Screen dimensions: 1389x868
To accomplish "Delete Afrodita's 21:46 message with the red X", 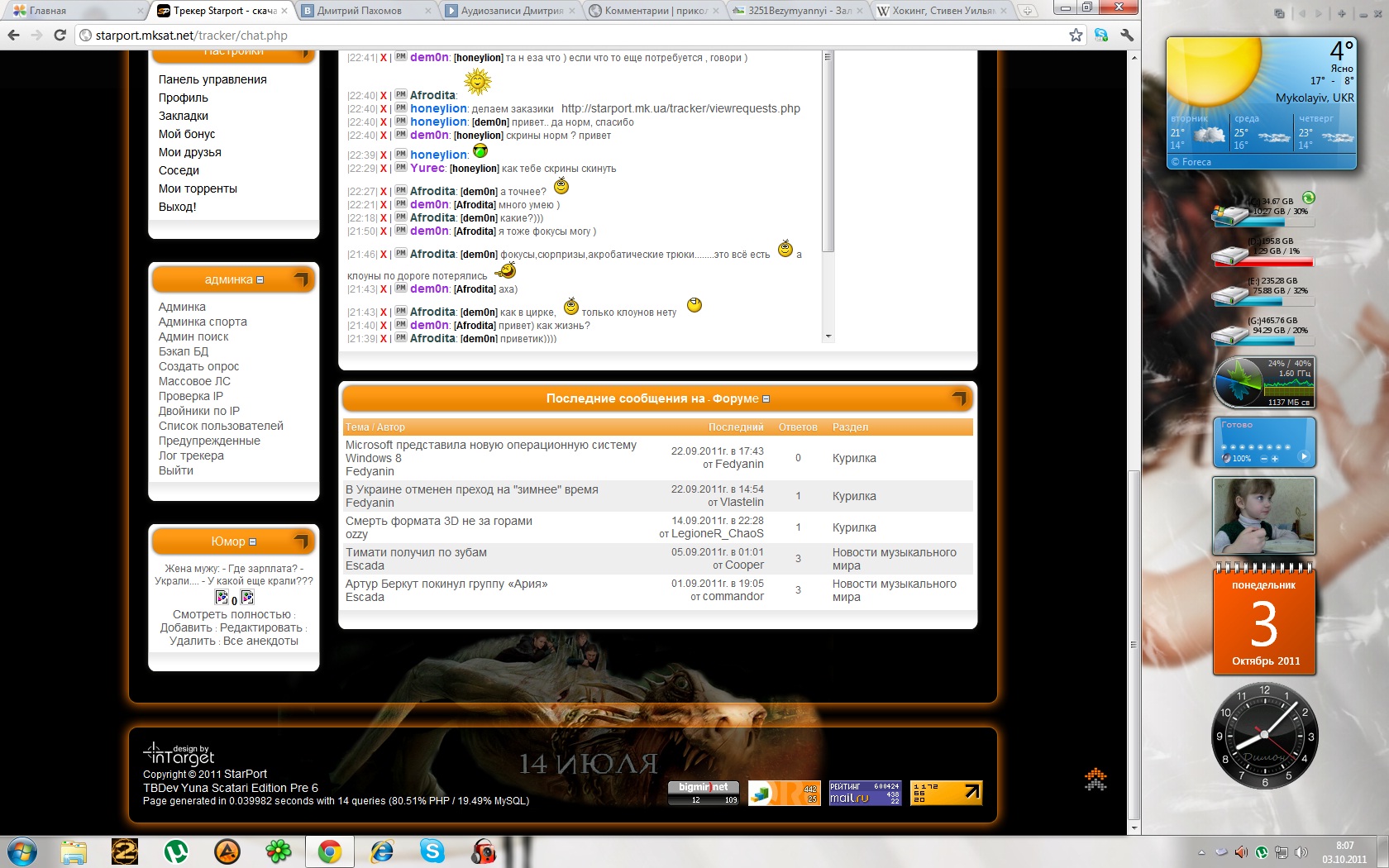I will pyautogui.click(x=384, y=255).
